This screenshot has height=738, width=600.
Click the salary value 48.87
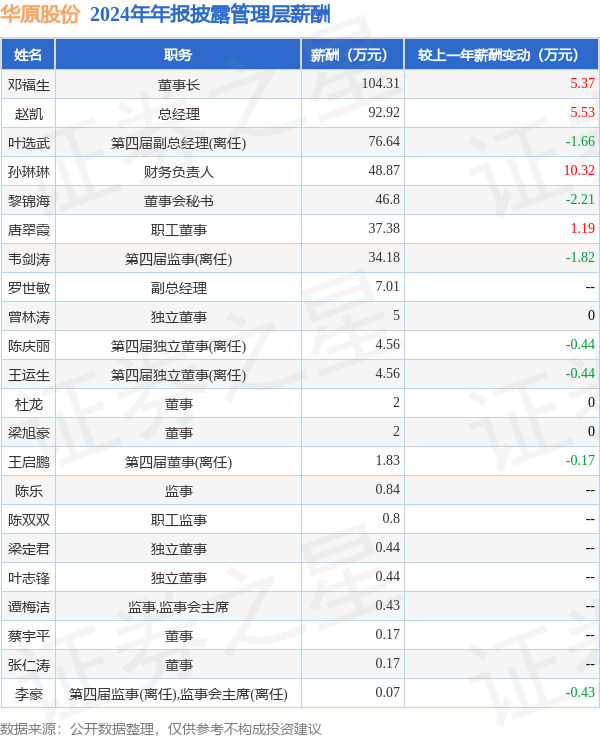[384, 171]
